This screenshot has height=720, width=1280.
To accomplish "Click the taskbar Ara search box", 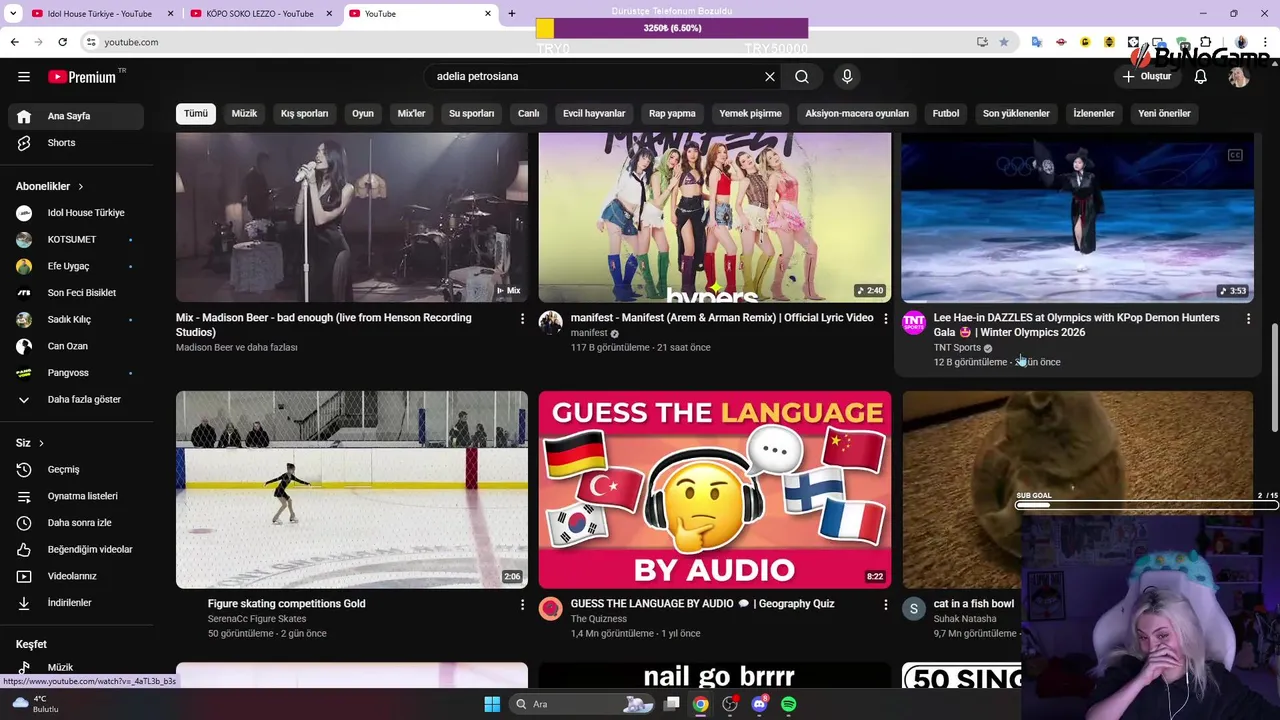I will point(582,704).
